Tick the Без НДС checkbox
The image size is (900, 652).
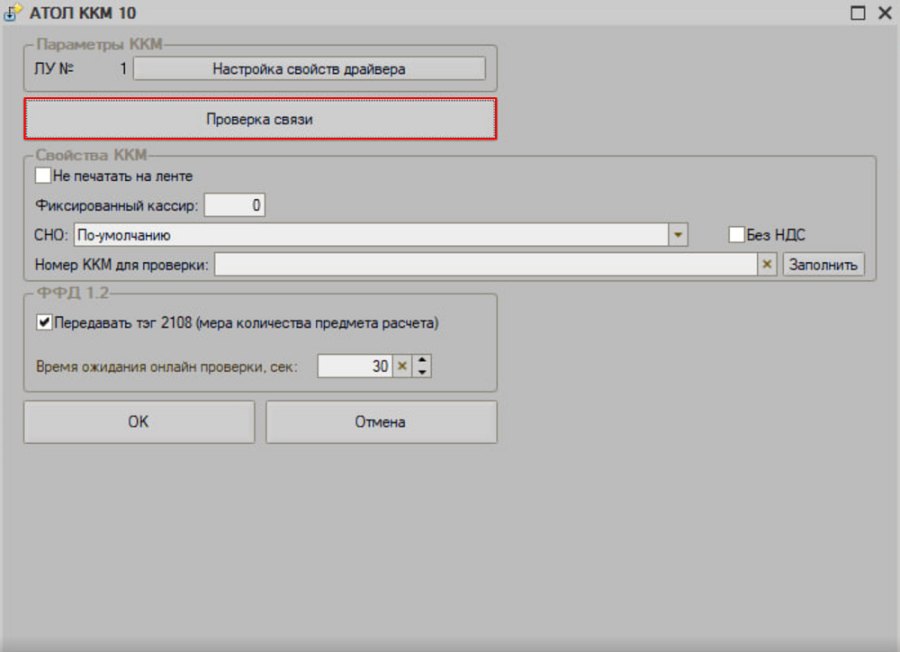point(736,234)
